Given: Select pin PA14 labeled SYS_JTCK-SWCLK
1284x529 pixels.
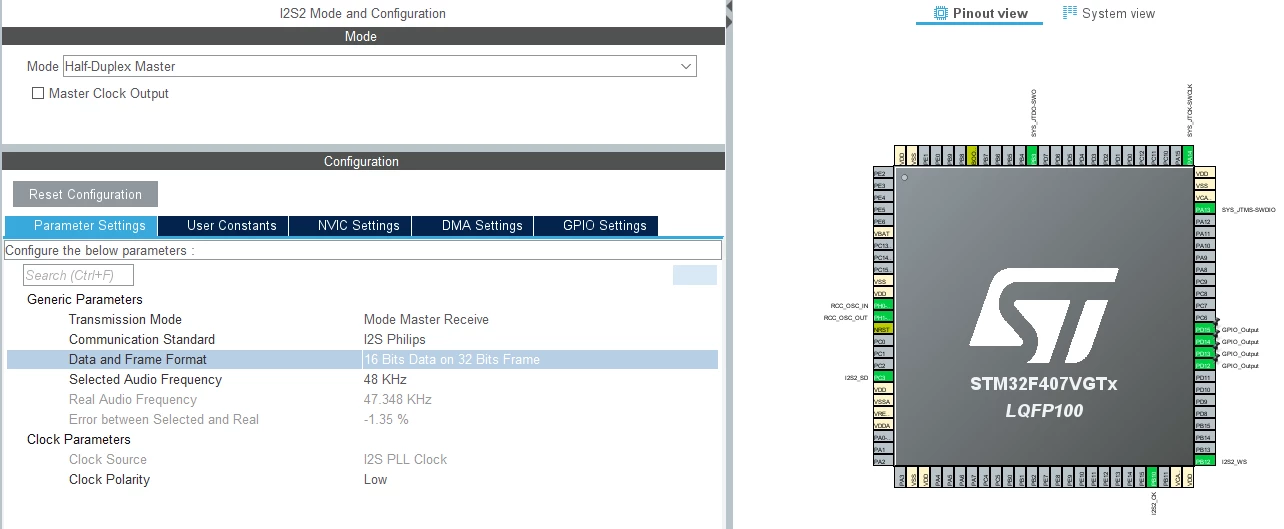Looking at the screenshot, I should pyautogui.click(x=1189, y=155).
